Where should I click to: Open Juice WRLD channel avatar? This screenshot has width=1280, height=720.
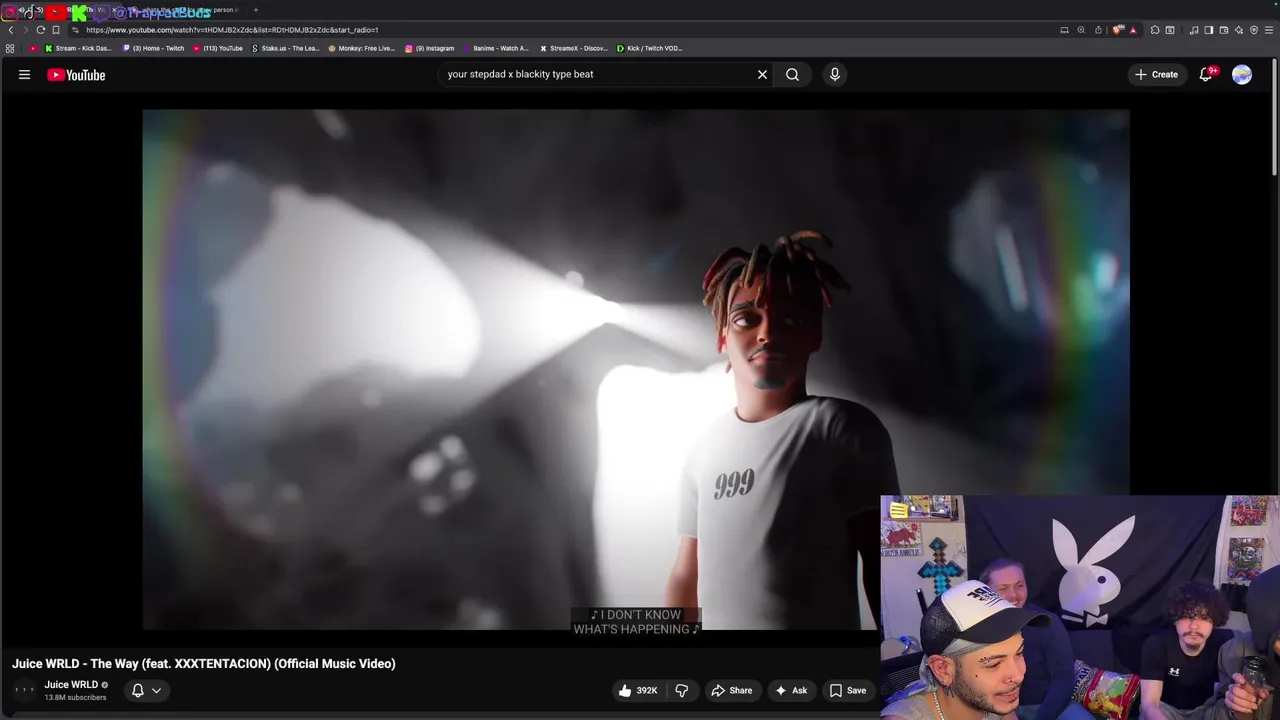(x=24, y=690)
